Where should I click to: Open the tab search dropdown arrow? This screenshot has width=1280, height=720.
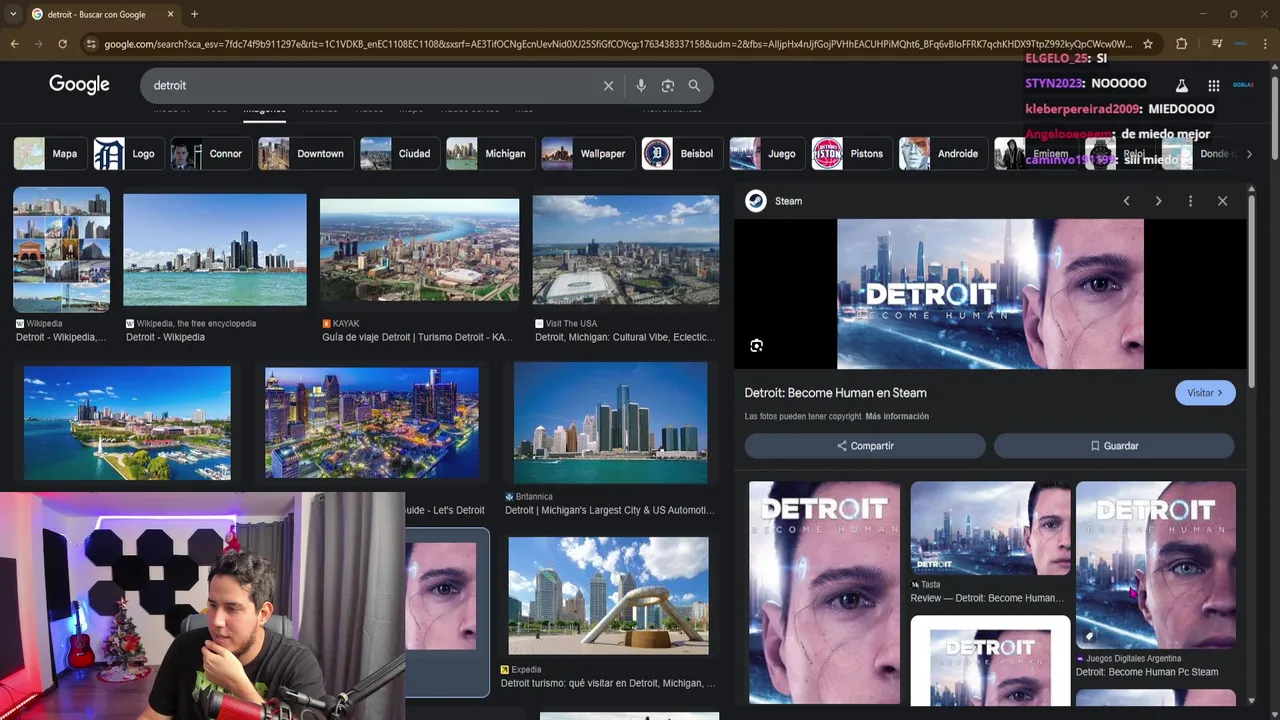pos(12,14)
